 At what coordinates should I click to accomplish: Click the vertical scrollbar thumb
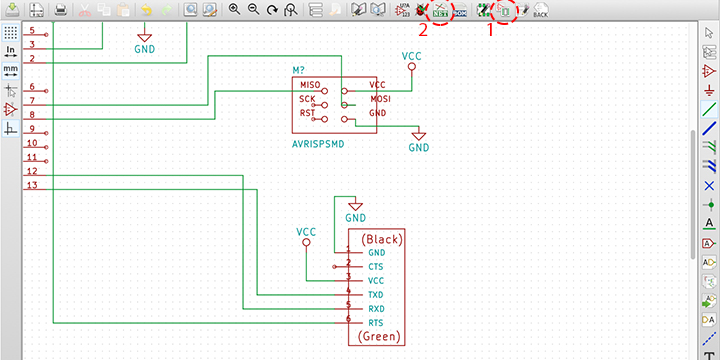tap(693, 194)
